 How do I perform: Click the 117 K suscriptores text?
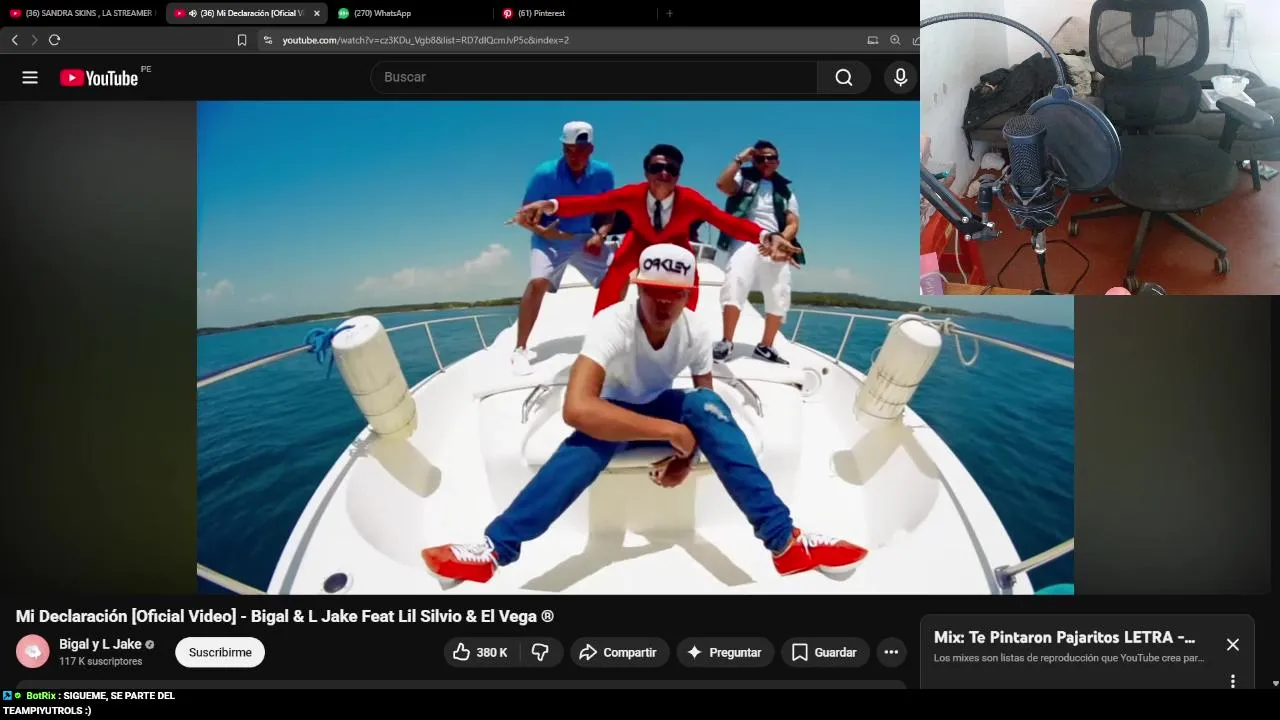[100, 661]
